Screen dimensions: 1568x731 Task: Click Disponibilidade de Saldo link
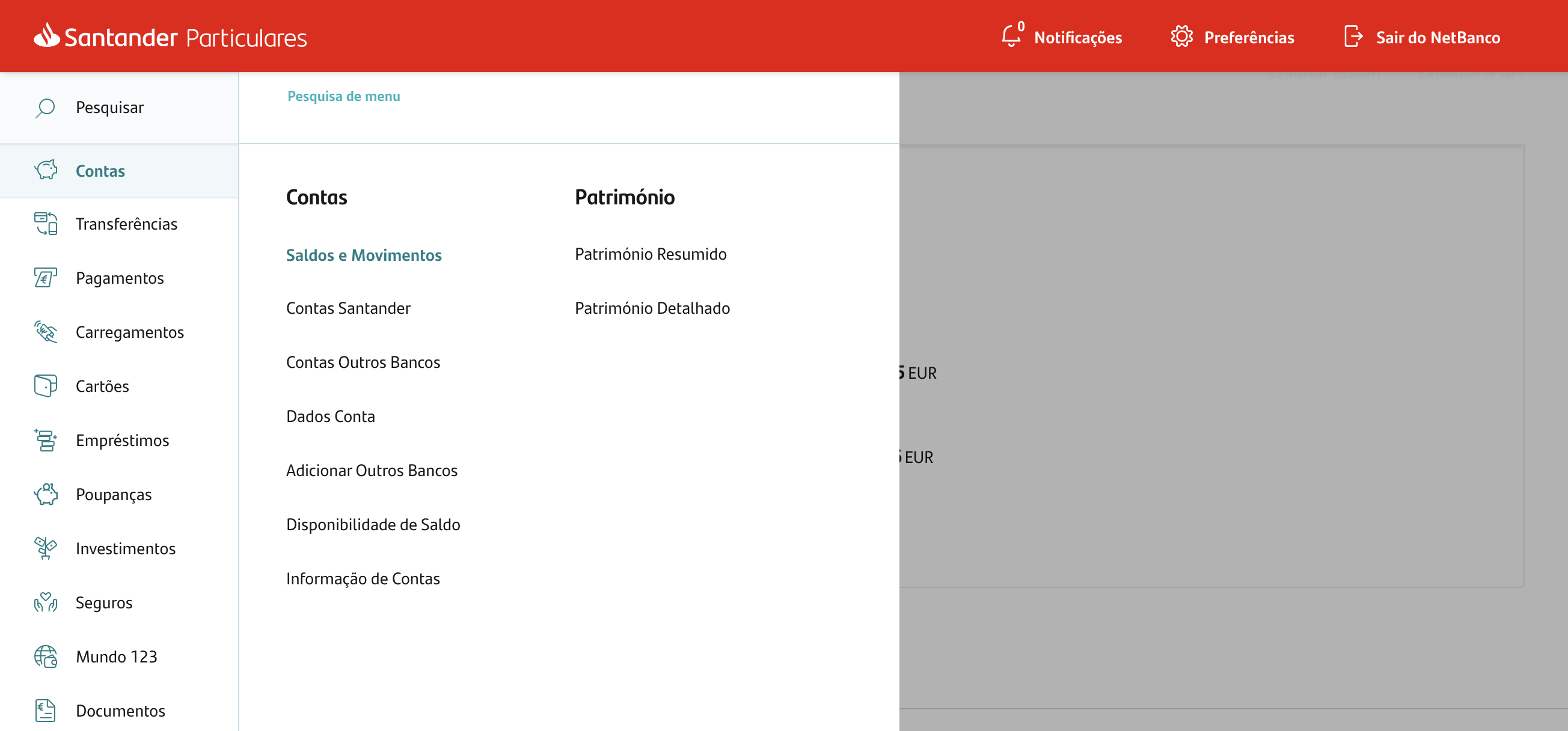[x=373, y=524]
